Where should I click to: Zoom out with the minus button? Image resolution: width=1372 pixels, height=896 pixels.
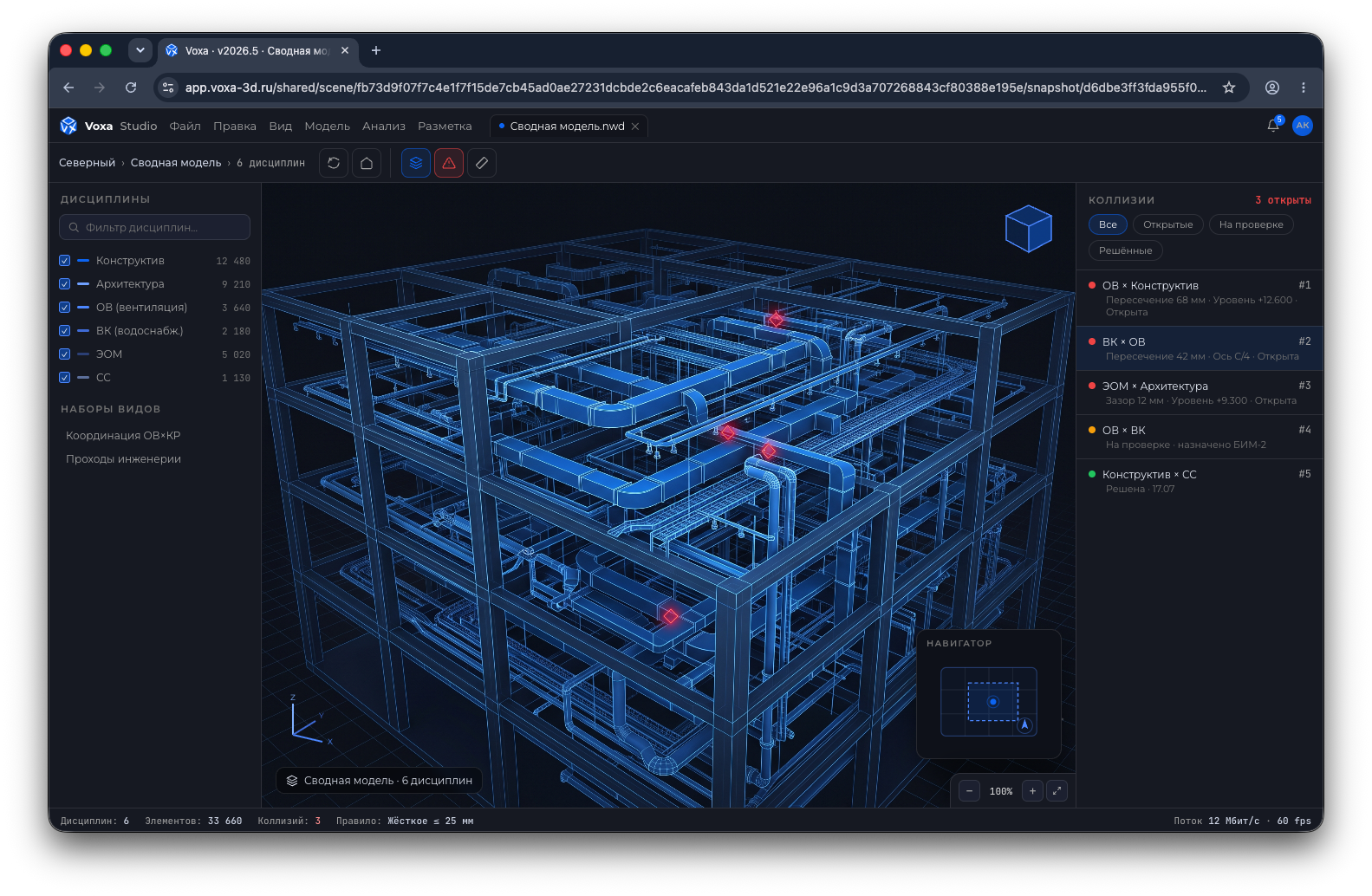[x=970, y=791]
